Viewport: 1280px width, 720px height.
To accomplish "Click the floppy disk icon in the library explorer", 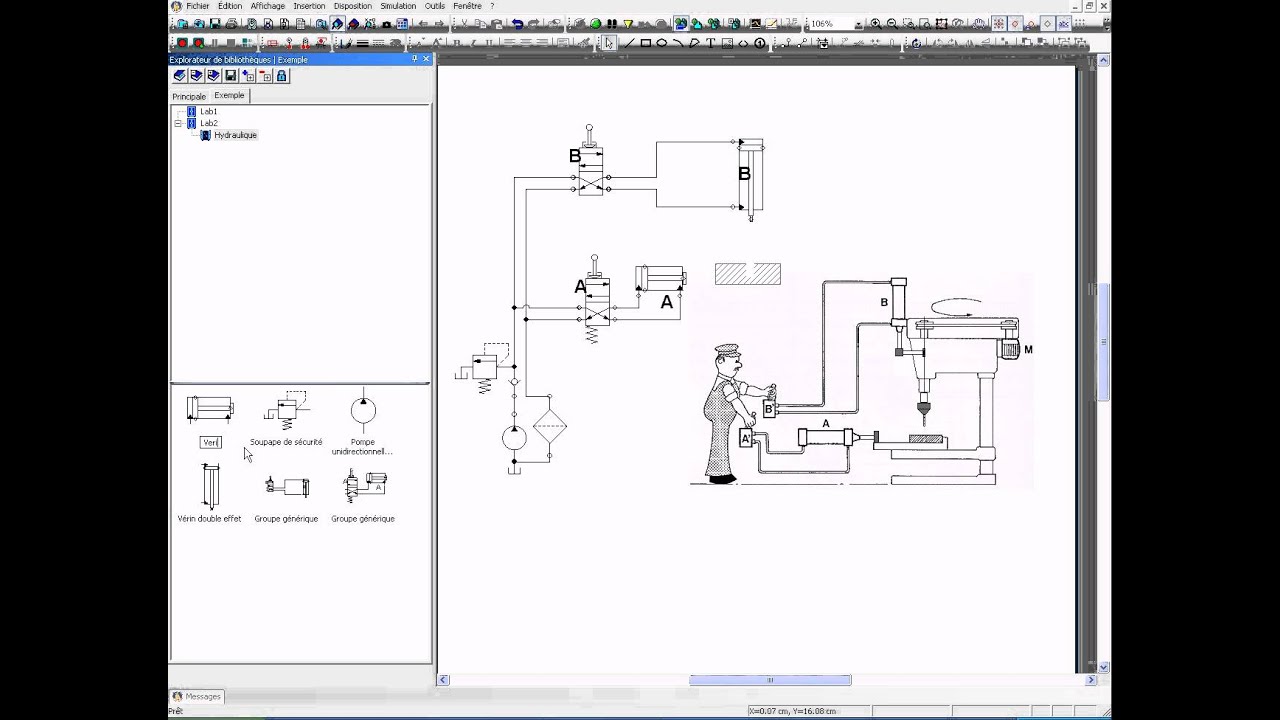I will [231, 75].
